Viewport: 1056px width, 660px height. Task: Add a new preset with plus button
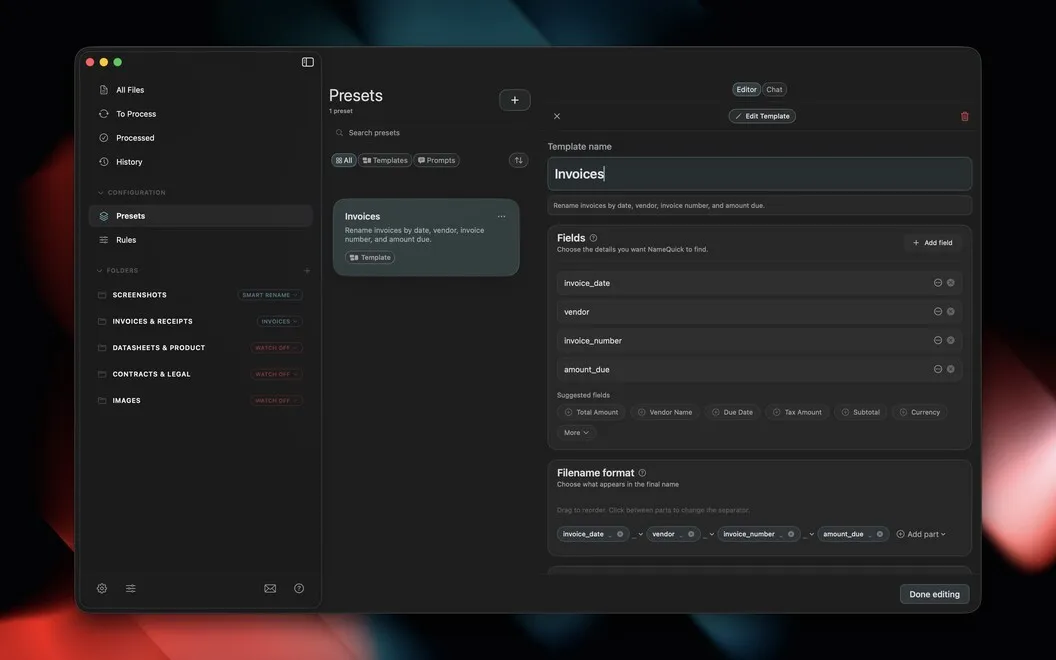click(x=515, y=100)
